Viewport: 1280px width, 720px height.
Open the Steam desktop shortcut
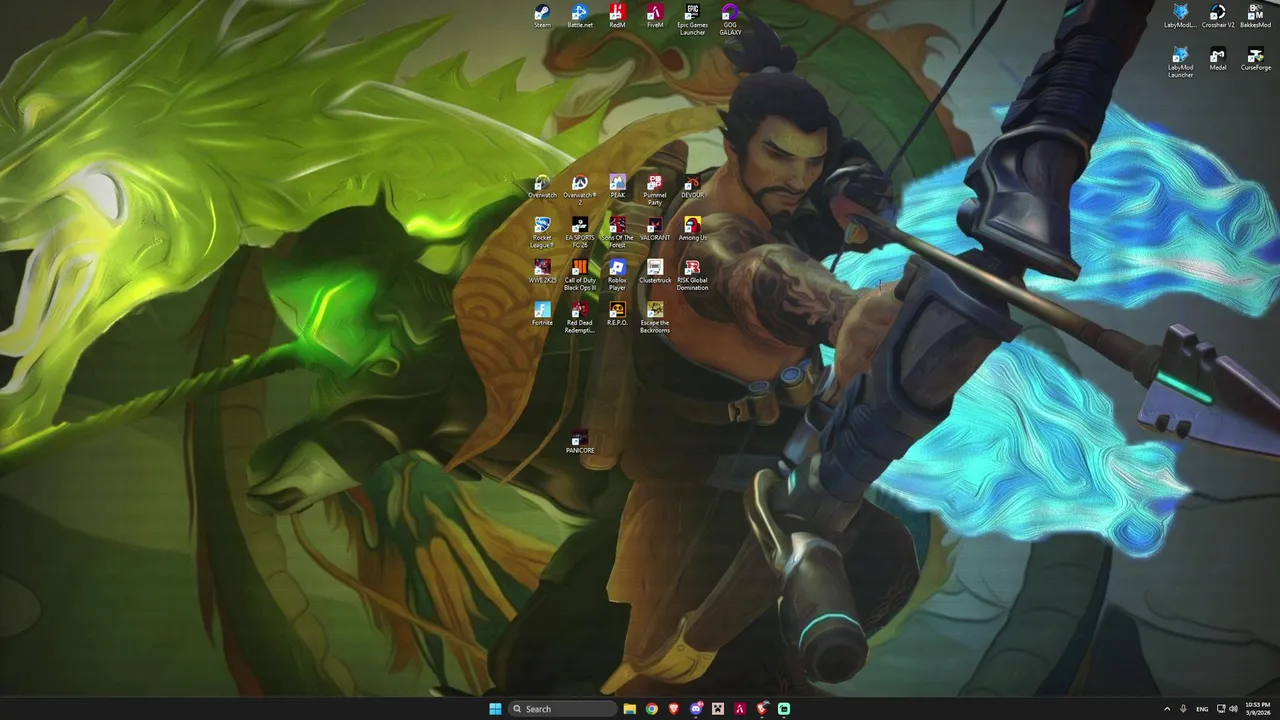point(542,16)
